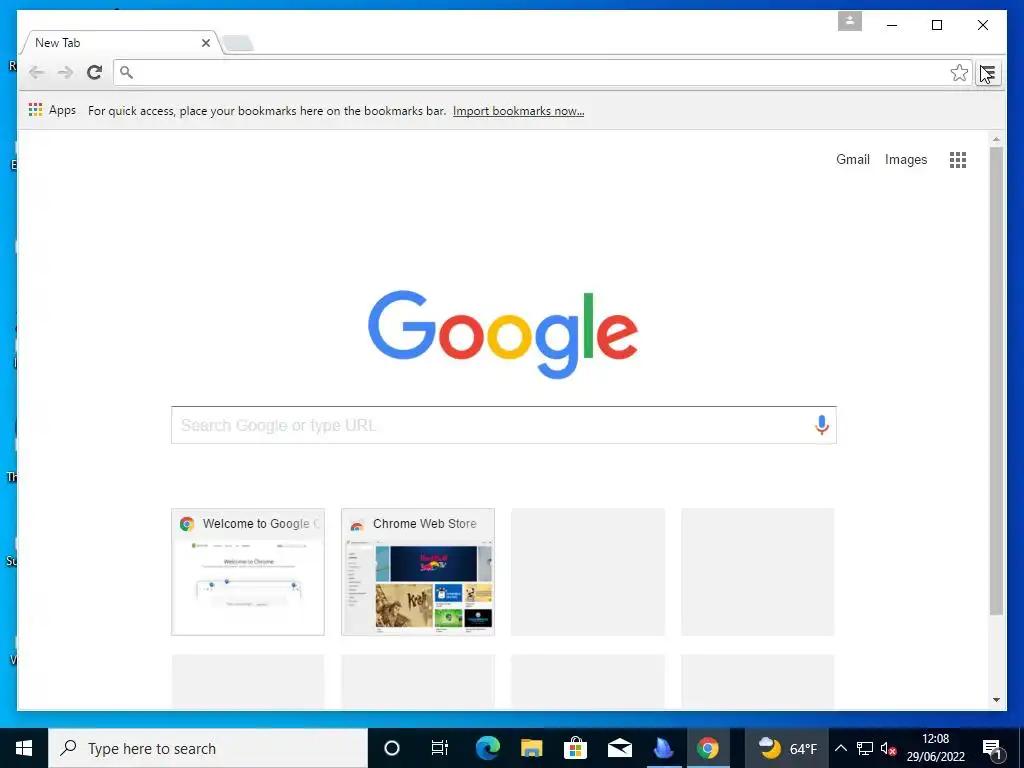Open the blue sail app on taskbar
Image resolution: width=1024 pixels, height=768 pixels.
663,748
